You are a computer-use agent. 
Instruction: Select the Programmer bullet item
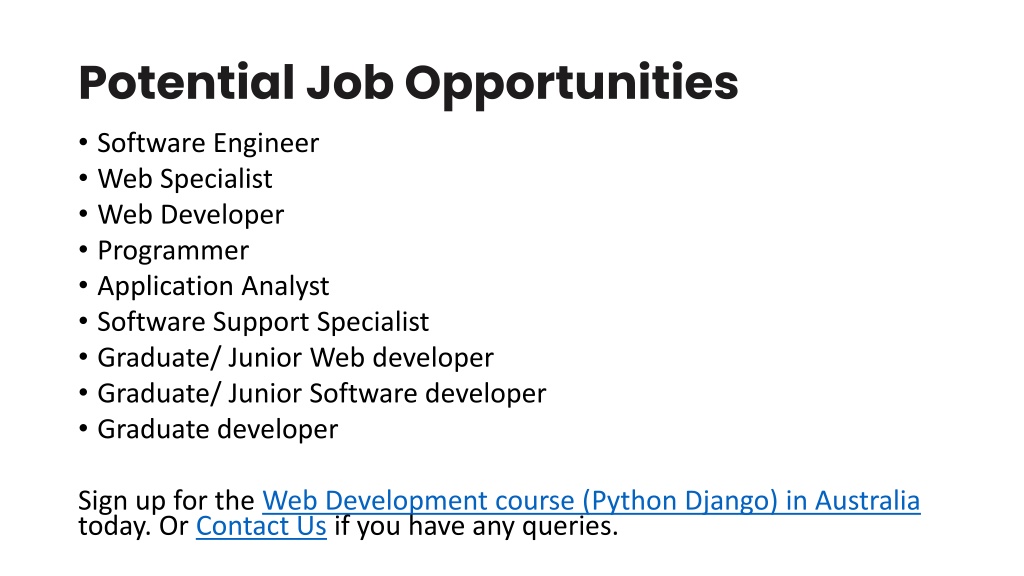173,251
